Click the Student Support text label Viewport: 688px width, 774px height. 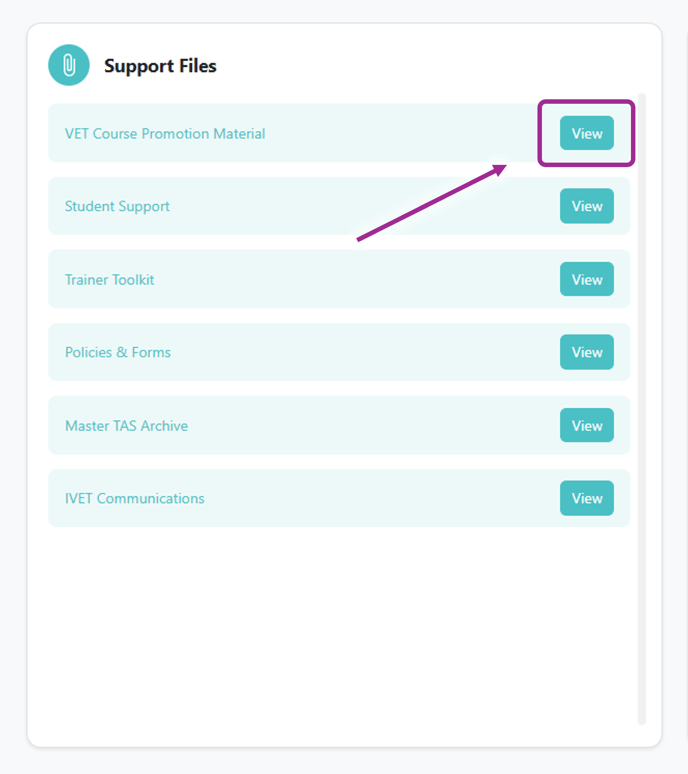117,206
